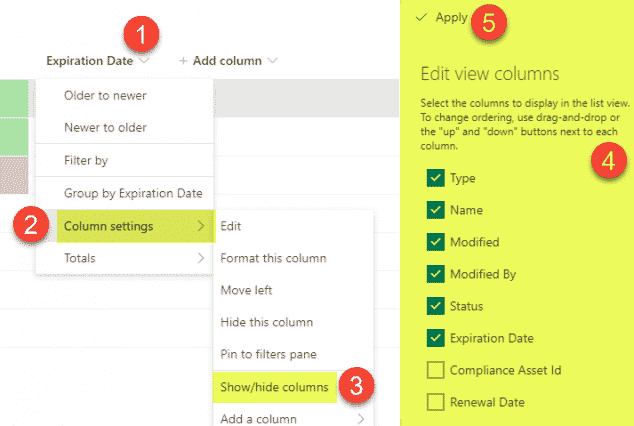Open the Expiration Date column header dropdown
The width and height of the screenshot is (634, 426).
coord(146,61)
